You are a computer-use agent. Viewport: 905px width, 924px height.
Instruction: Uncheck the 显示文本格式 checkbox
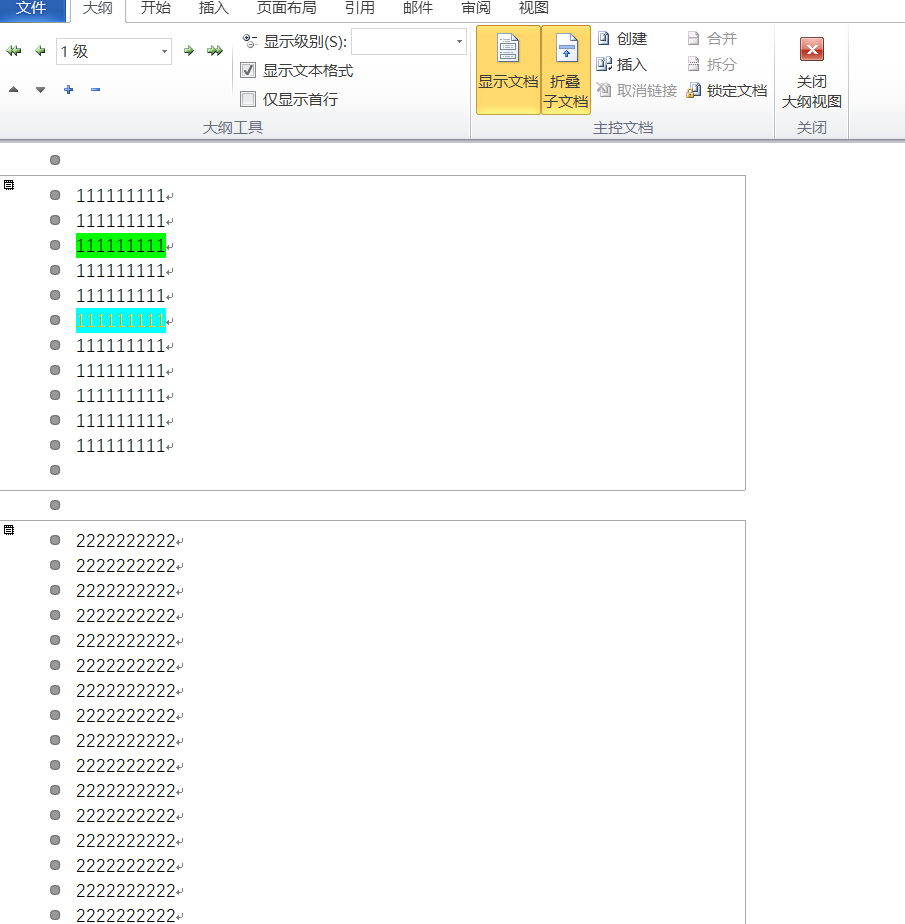249,71
